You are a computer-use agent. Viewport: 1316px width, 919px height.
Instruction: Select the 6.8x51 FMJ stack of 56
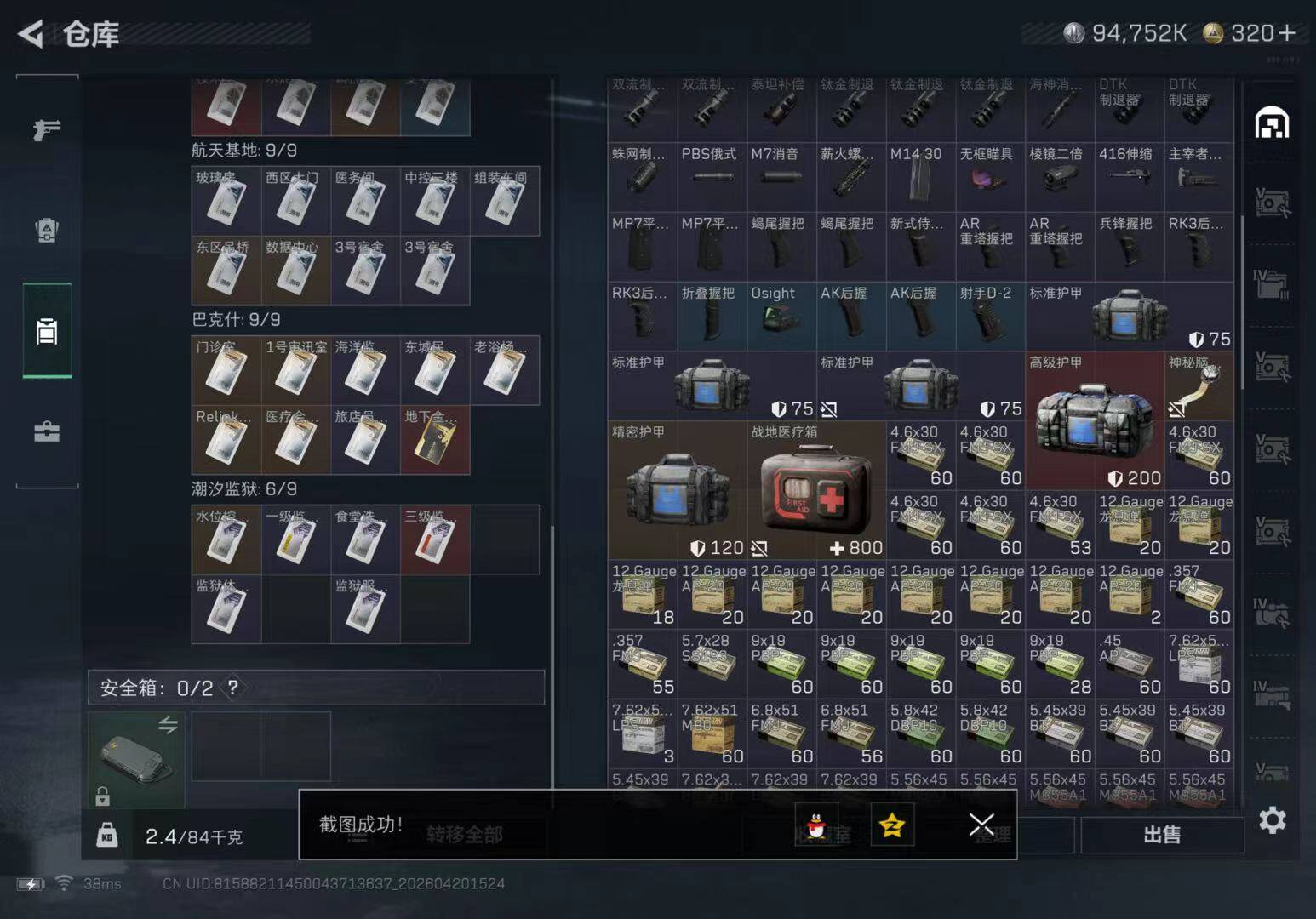click(851, 733)
